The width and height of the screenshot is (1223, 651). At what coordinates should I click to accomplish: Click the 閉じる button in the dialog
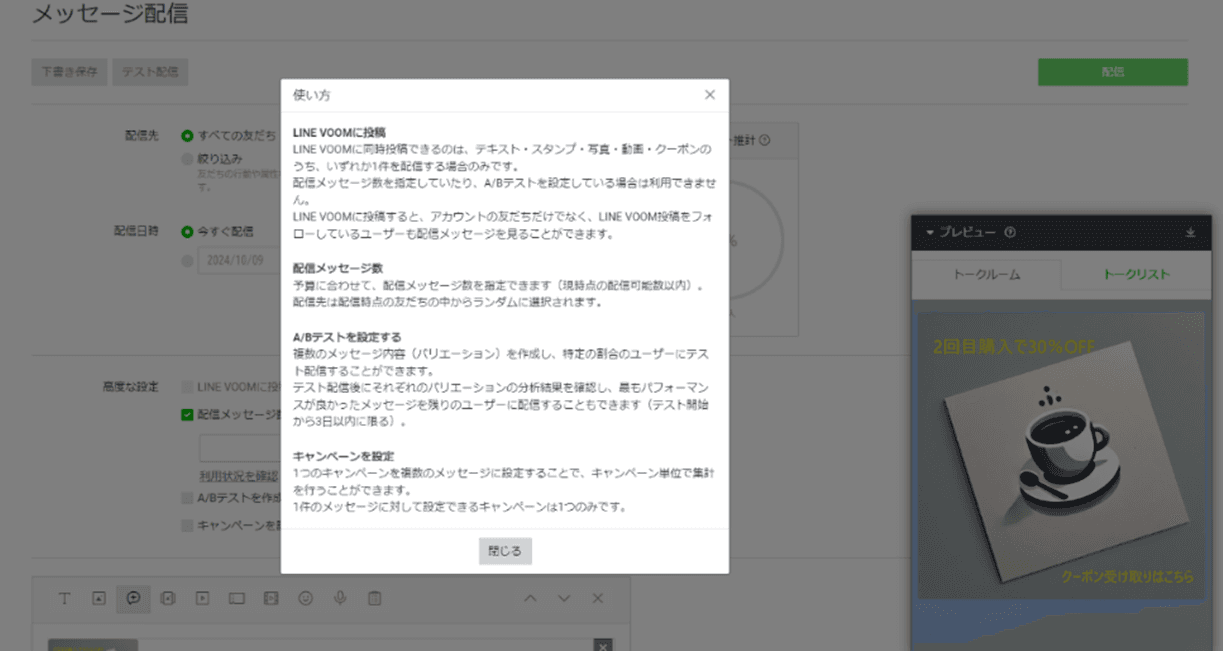click(x=505, y=551)
